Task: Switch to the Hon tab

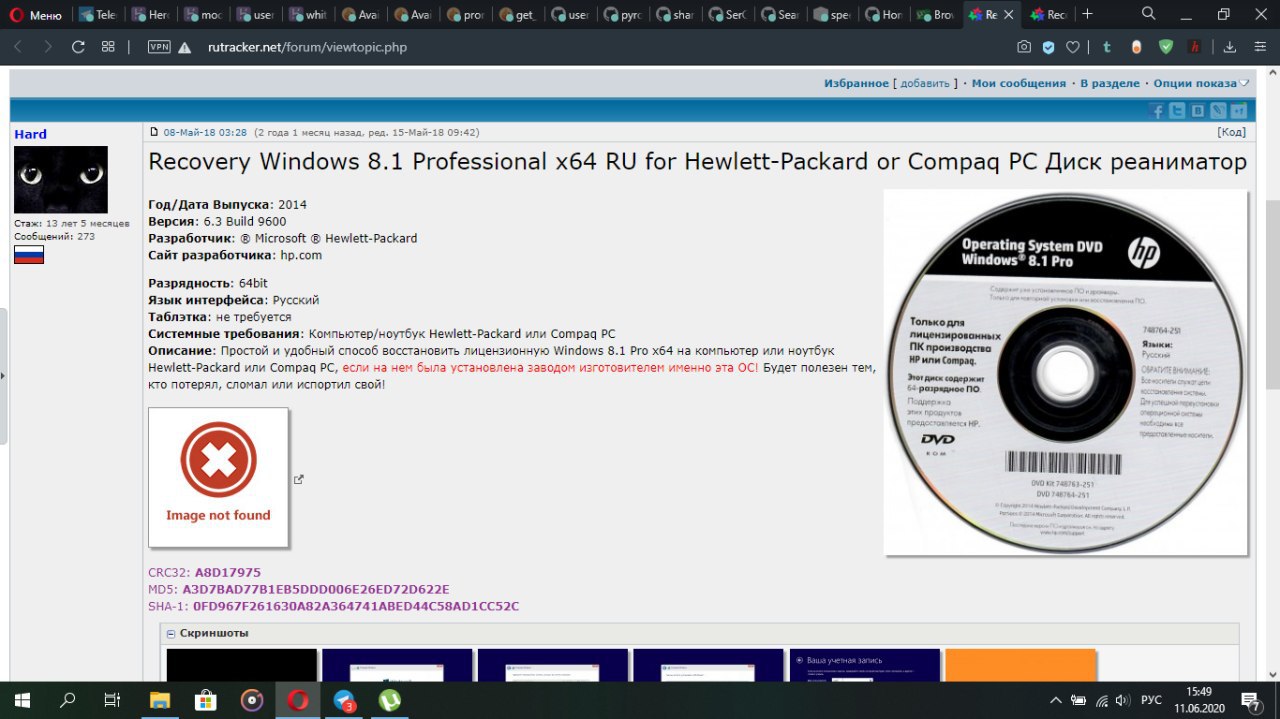Action: [x=885, y=15]
